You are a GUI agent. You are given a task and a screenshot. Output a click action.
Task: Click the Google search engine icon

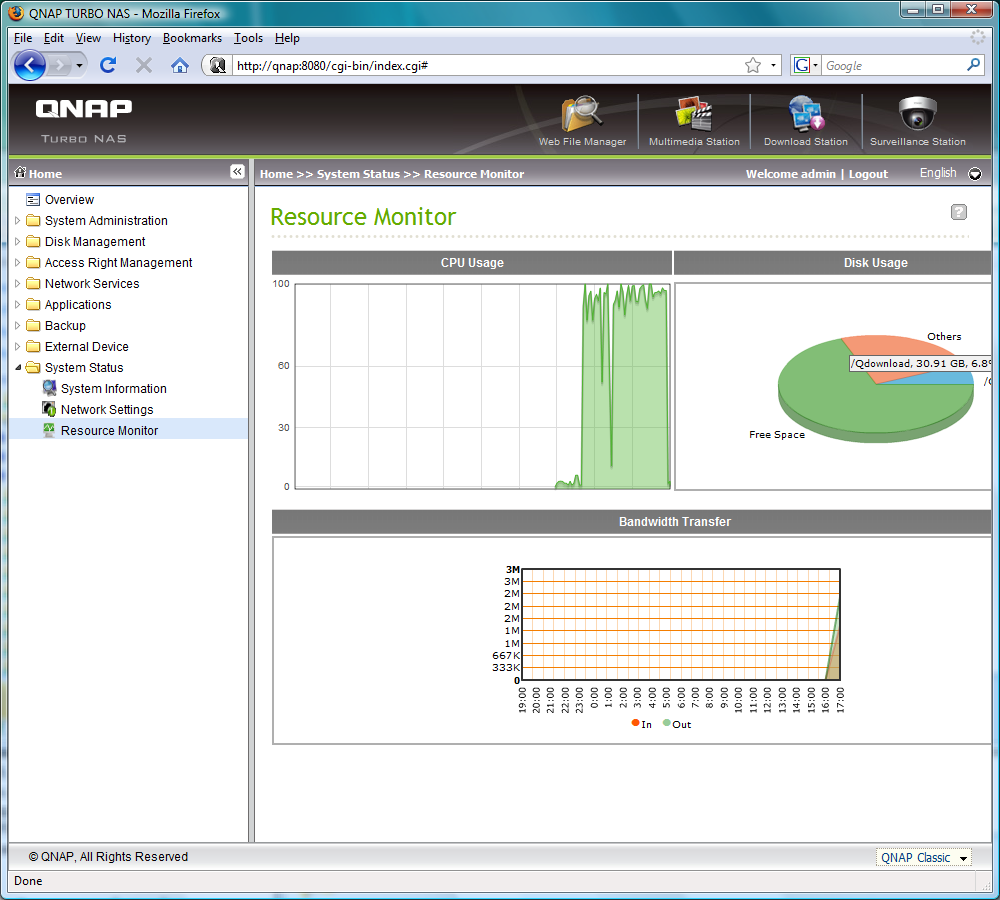[x=802, y=65]
